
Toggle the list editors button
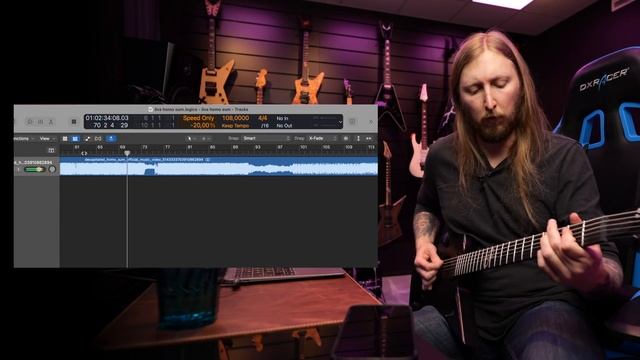352,122
